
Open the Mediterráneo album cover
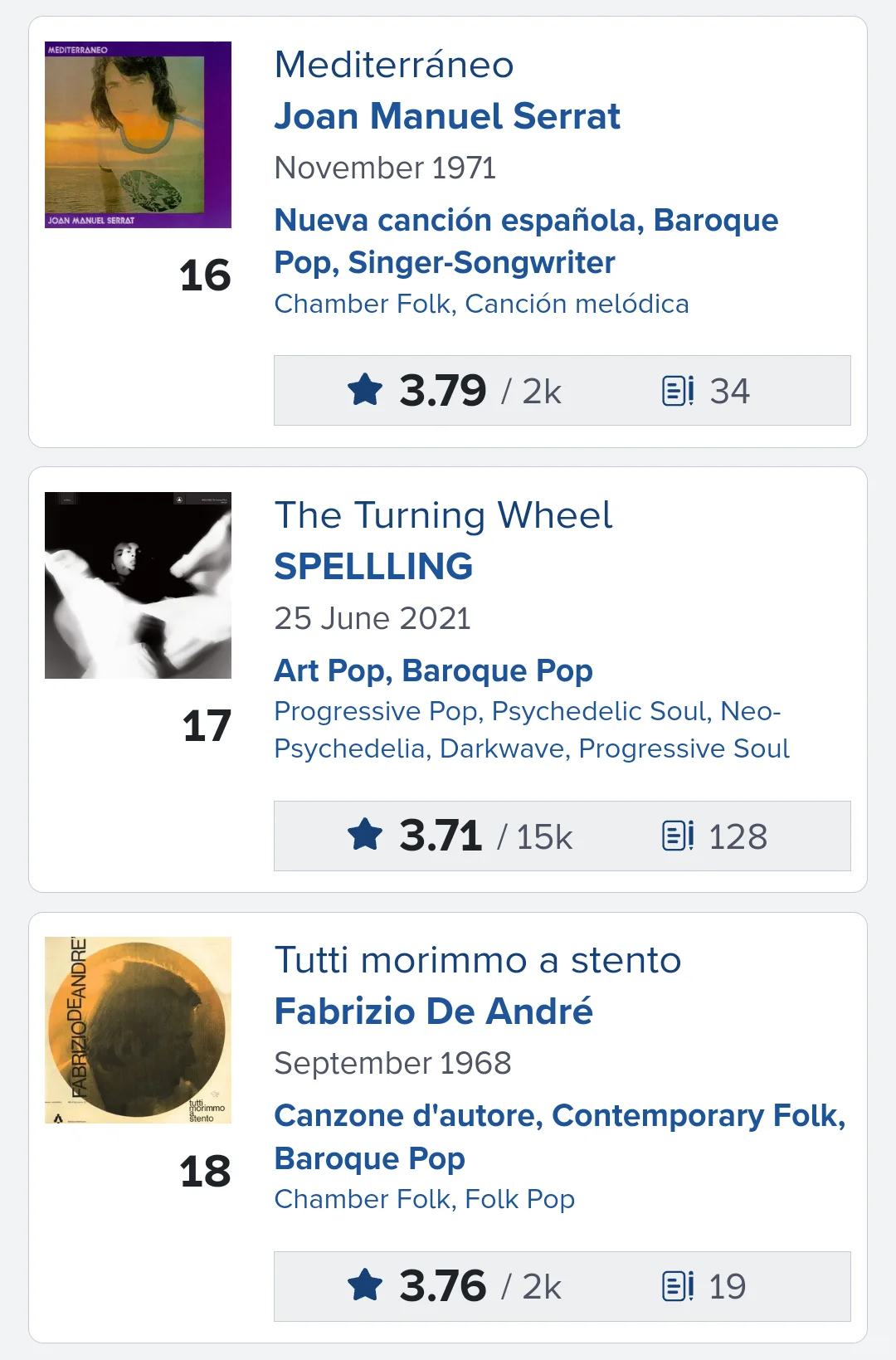coord(138,134)
